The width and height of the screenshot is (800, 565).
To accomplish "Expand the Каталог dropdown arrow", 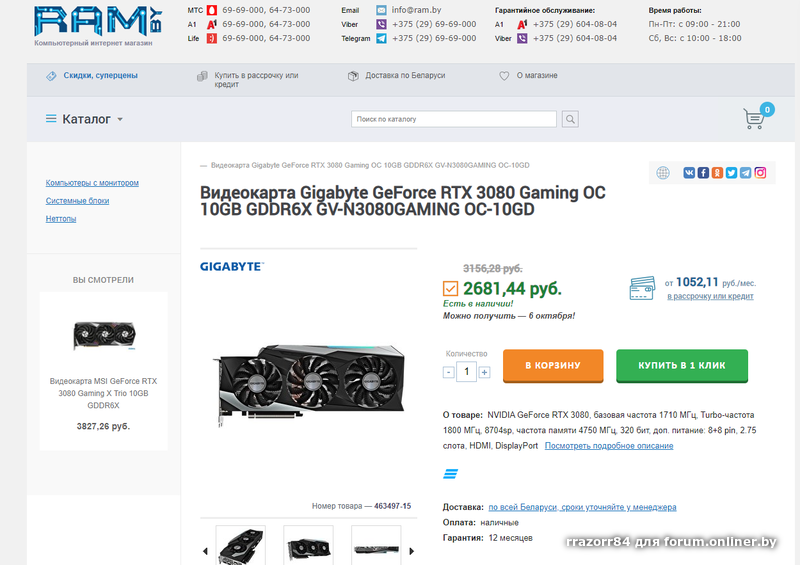I will click(x=120, y=119).
